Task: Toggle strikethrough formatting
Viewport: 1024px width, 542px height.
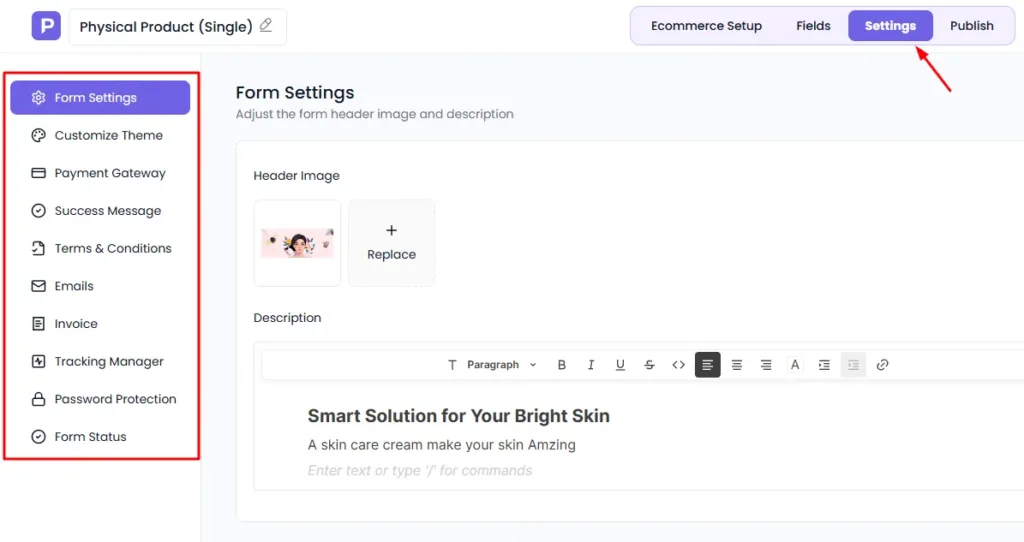Action: tap(649, 365)
